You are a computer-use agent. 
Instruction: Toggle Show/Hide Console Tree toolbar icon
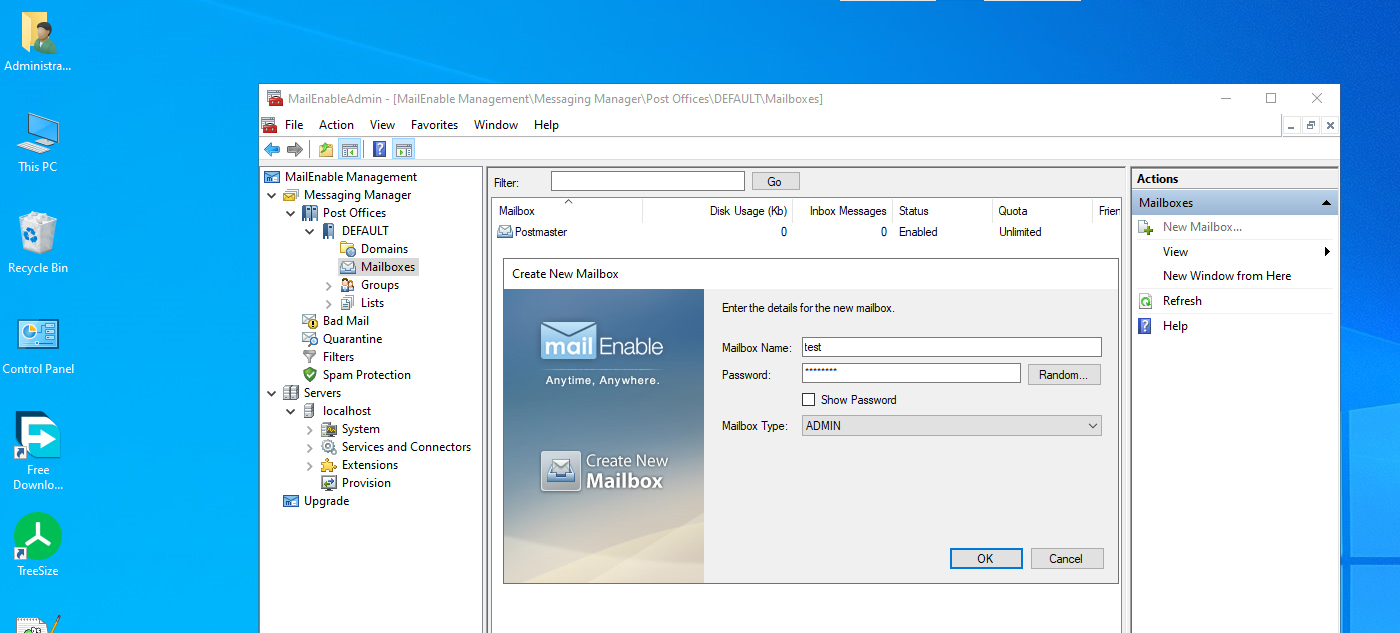(x=349, y=150)
